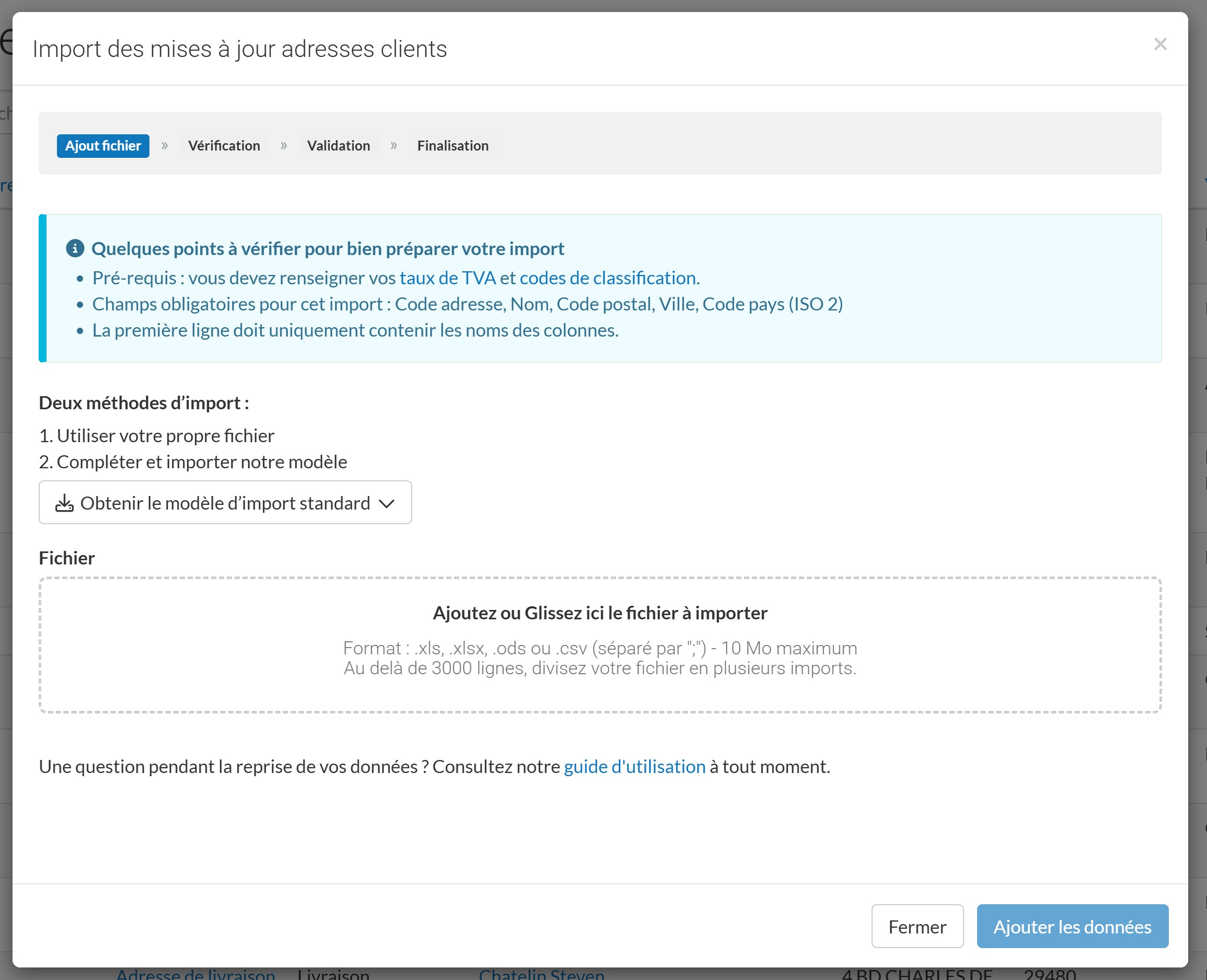1207x980 pixels.
Task: Open the 'codes de classification' link
Action: pos(608,278)
